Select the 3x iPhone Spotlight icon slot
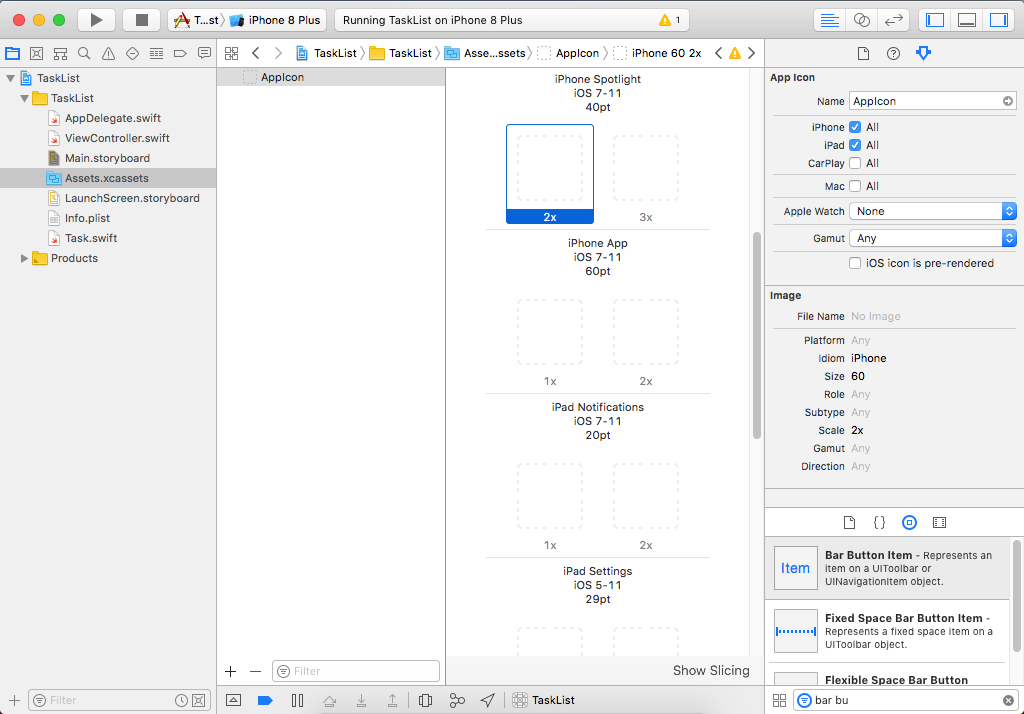1024x714 pixels. point(645,168)
